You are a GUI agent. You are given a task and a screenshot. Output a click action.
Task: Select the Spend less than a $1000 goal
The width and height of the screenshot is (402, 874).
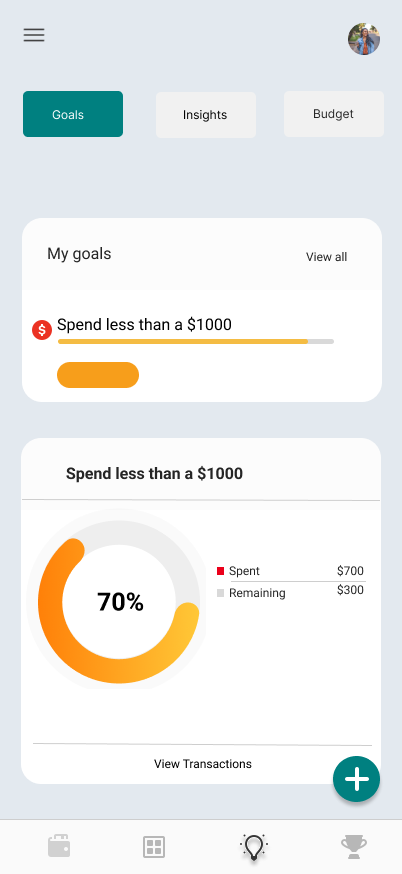[144, 324]
